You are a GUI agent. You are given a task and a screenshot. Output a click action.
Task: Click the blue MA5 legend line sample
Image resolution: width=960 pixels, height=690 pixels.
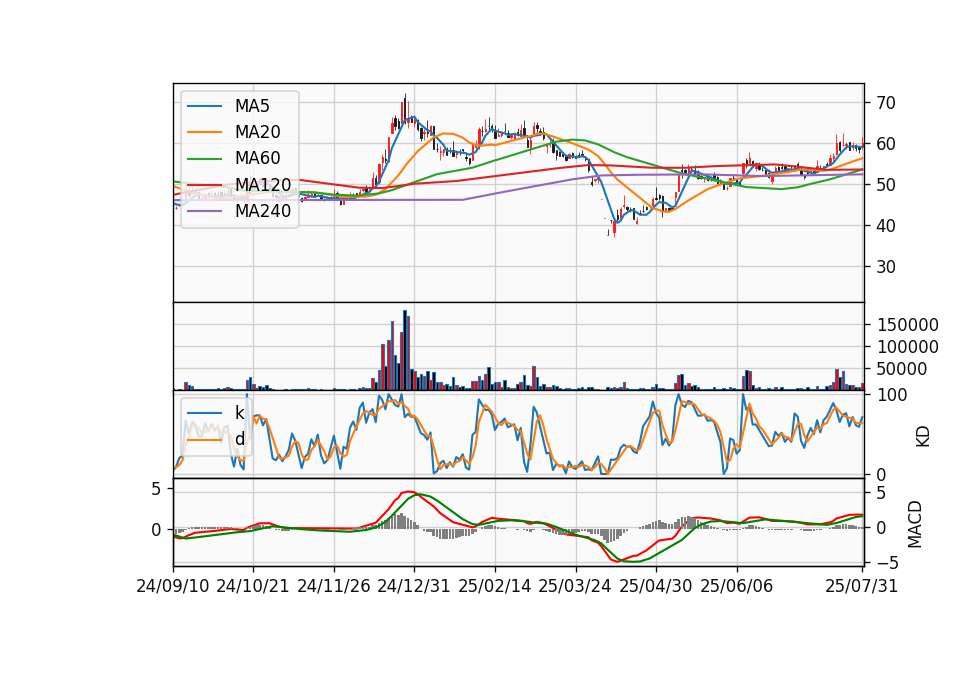click(x=204, y=107)
